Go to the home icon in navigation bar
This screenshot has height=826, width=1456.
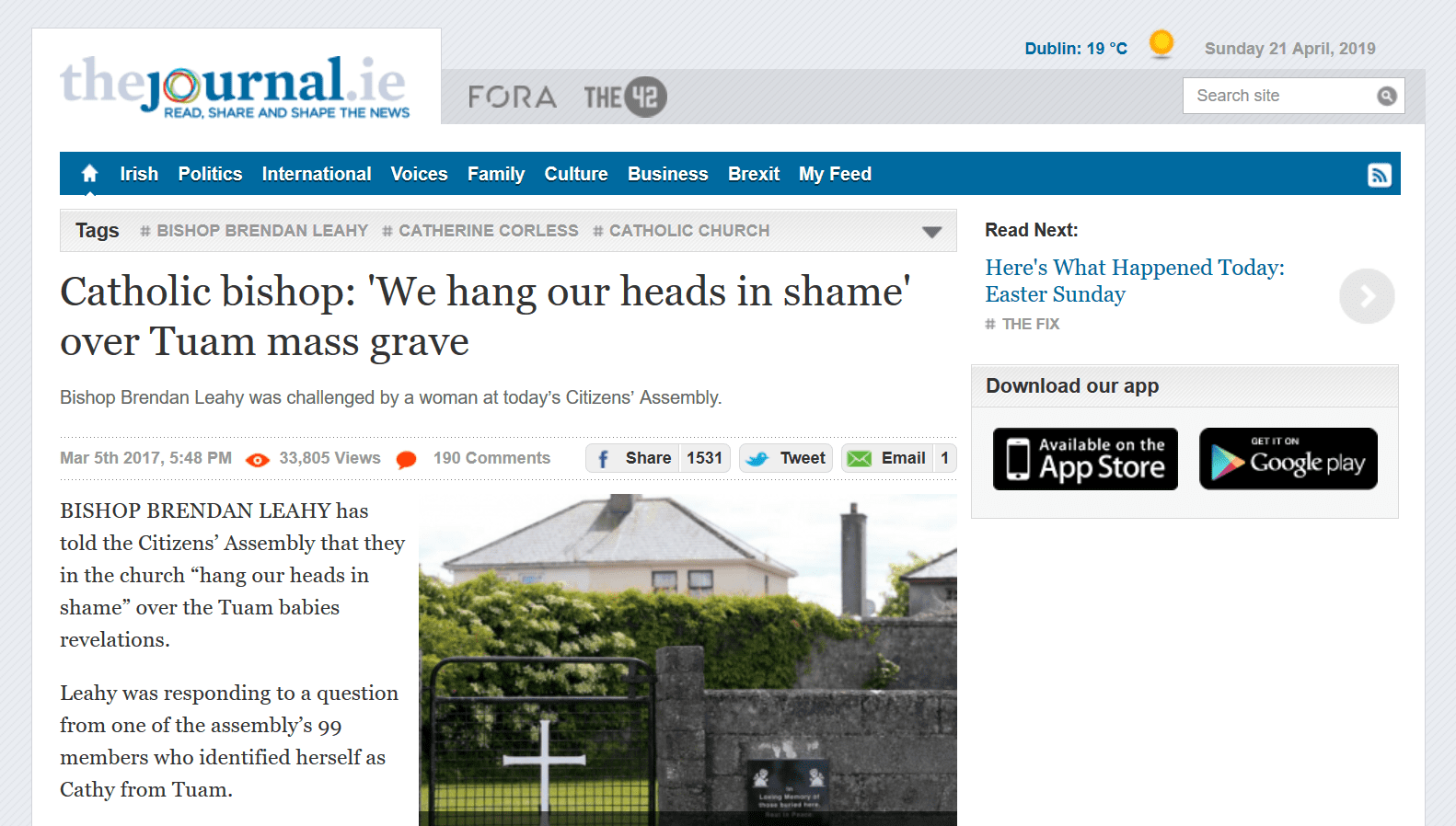pos(89,173)
